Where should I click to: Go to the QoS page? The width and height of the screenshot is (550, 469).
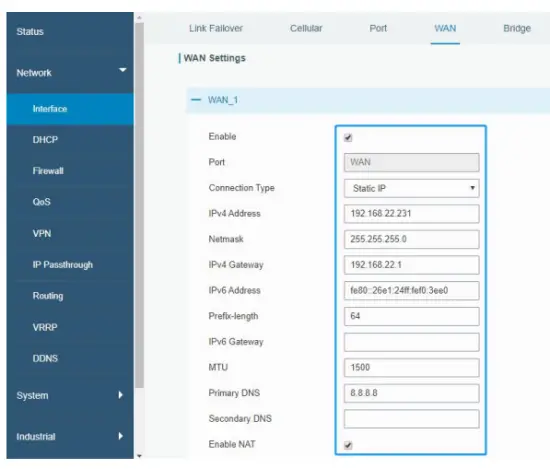[x=41, y=202]
